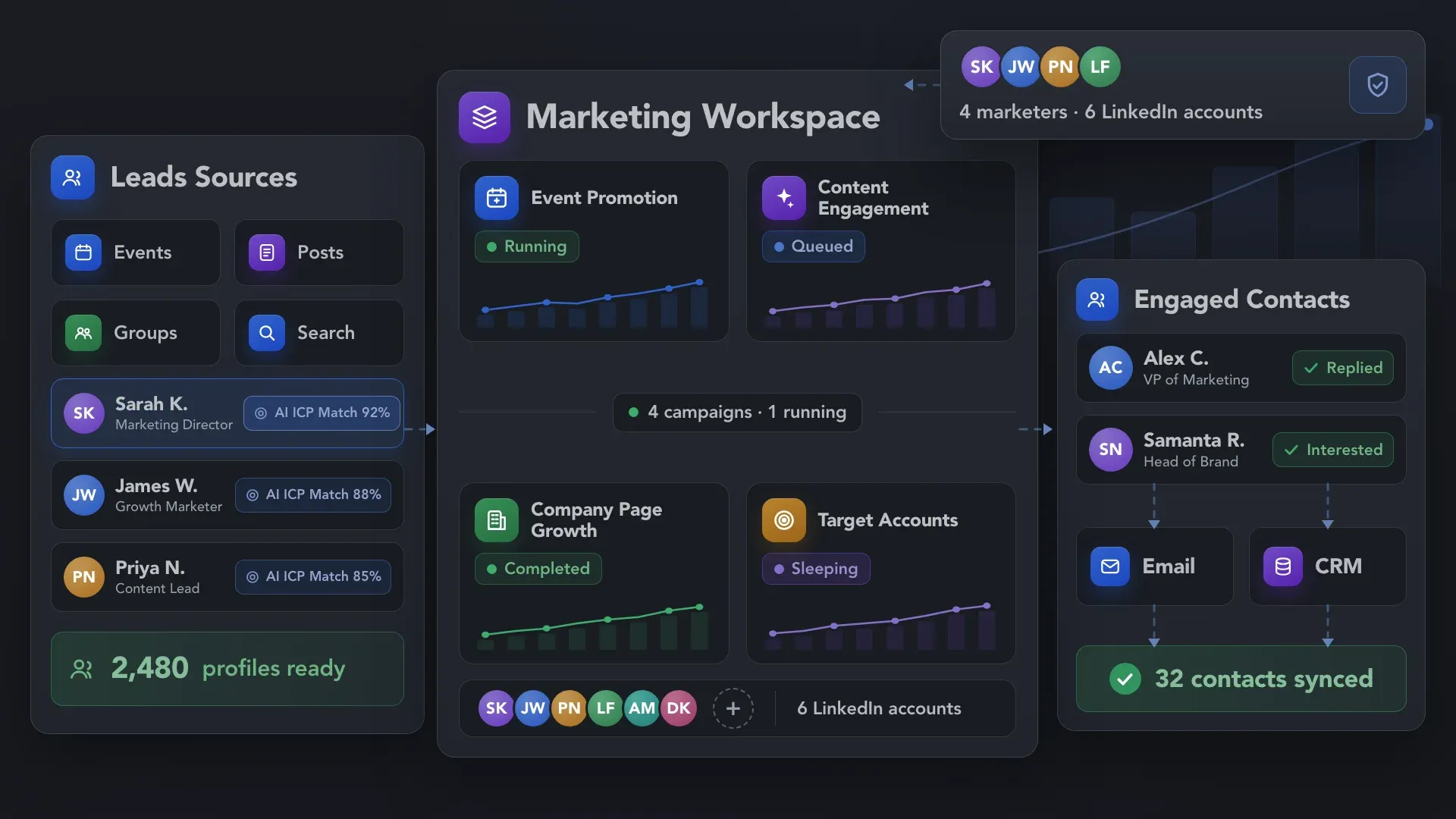This screenshot has height=819, width=1456.
Task: Click the Engaged Contacts people icon
Action: 1097,300
